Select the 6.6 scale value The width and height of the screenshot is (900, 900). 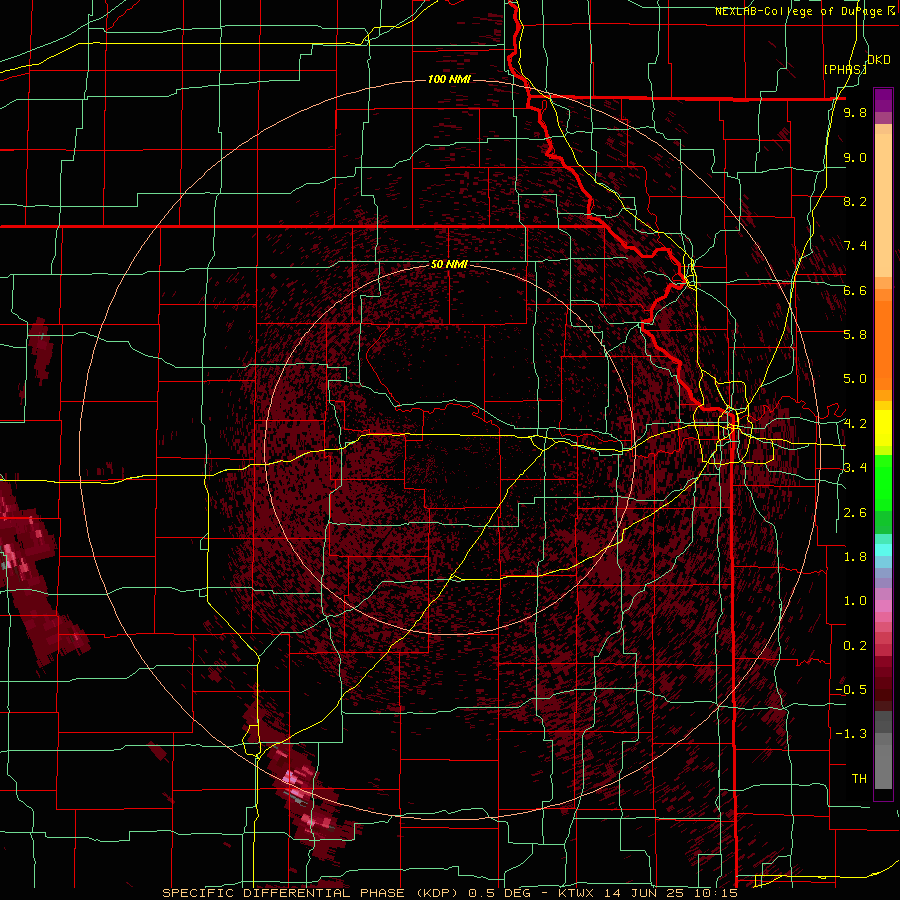[x=855, y=290]
